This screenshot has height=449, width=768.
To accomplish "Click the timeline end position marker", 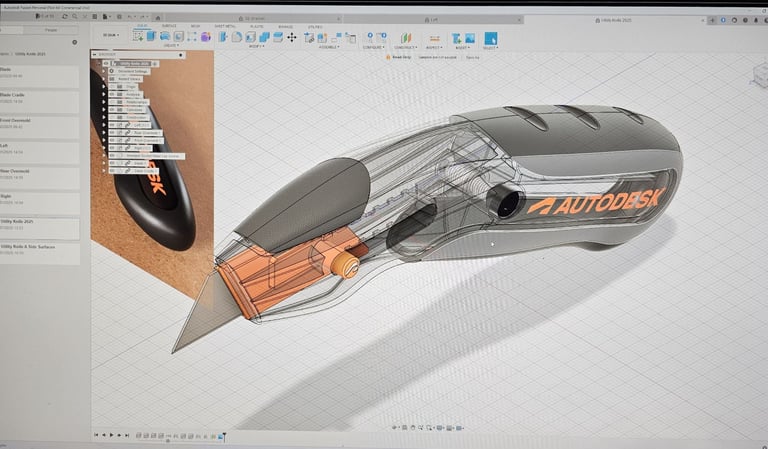I will point(224,436).
